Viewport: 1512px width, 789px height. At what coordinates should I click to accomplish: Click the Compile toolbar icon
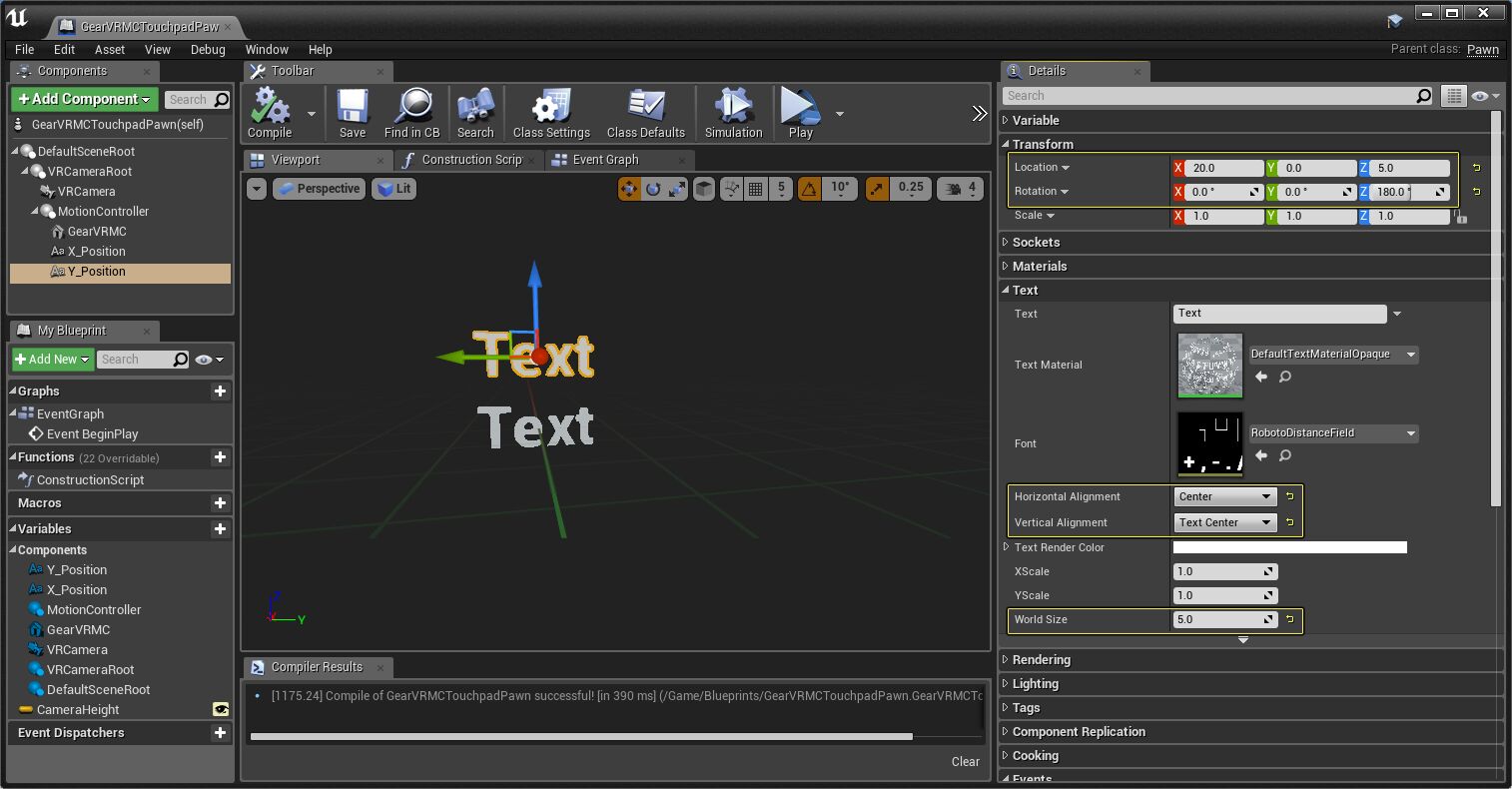click(x=269, y=112)
